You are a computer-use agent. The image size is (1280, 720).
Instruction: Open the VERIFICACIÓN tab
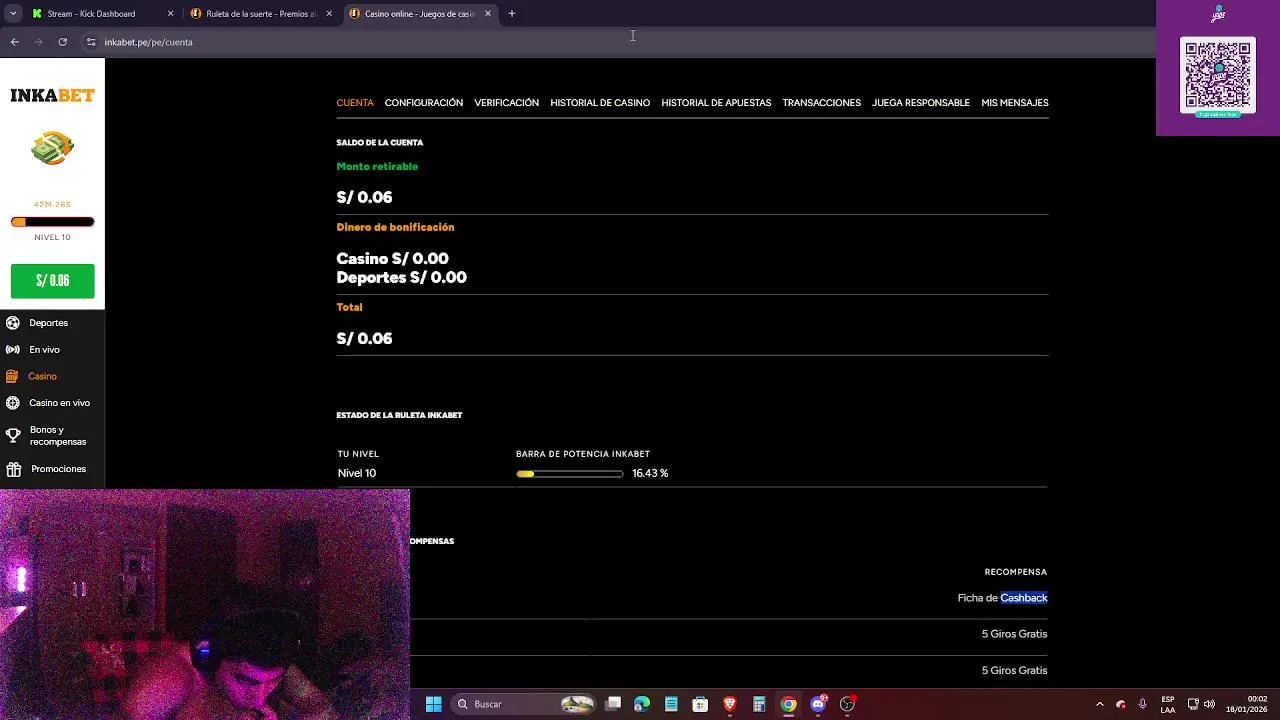click(x=506, y=103)
